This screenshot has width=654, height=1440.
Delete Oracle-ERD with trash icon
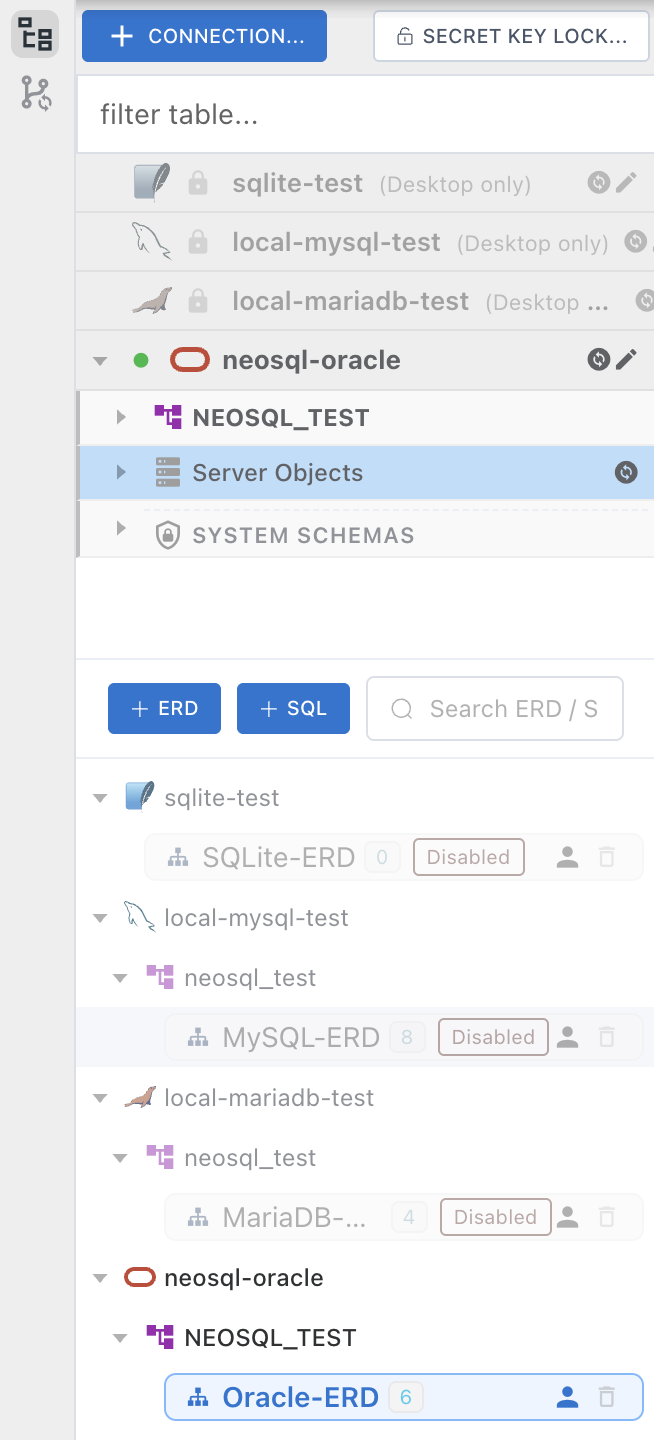pos(606,1397)
